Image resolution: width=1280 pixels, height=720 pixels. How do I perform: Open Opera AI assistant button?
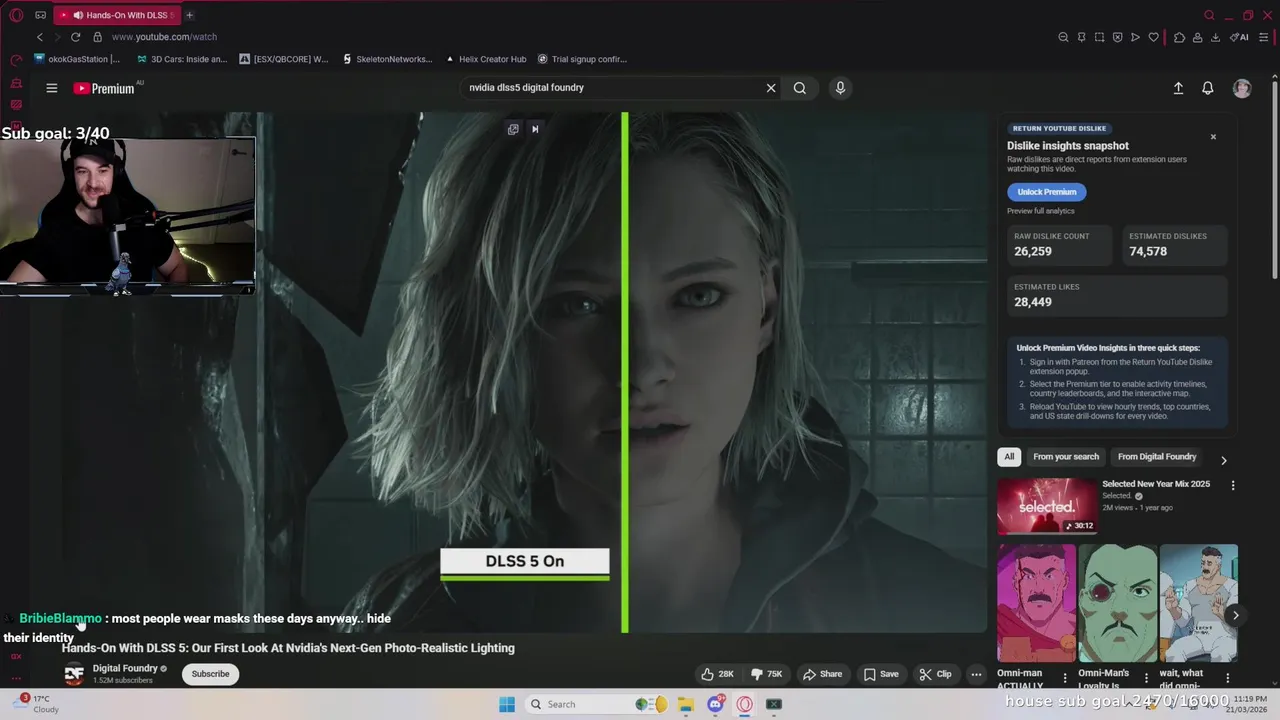pos(1239,37)
